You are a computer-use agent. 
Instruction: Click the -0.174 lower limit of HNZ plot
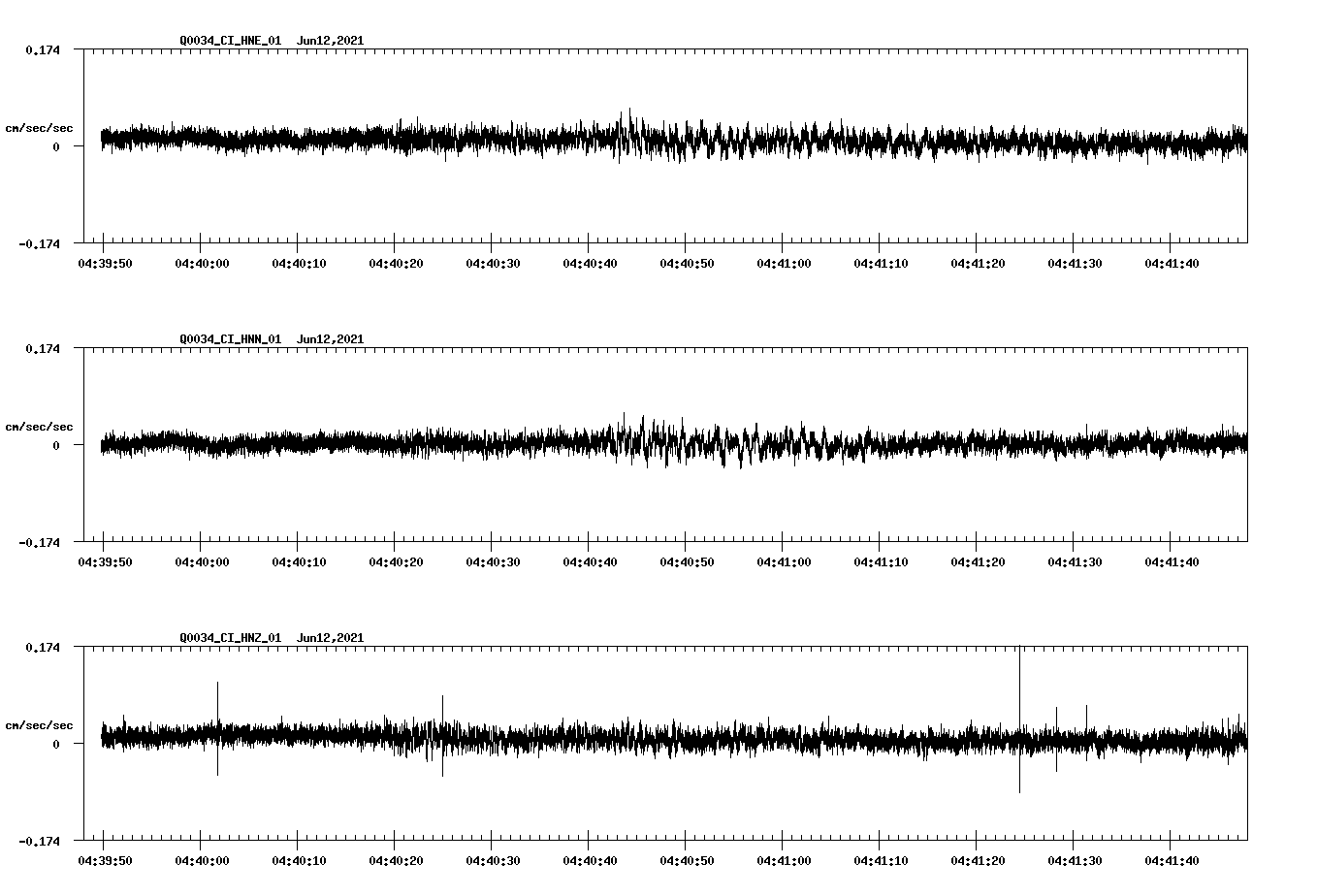pos(39,841)
